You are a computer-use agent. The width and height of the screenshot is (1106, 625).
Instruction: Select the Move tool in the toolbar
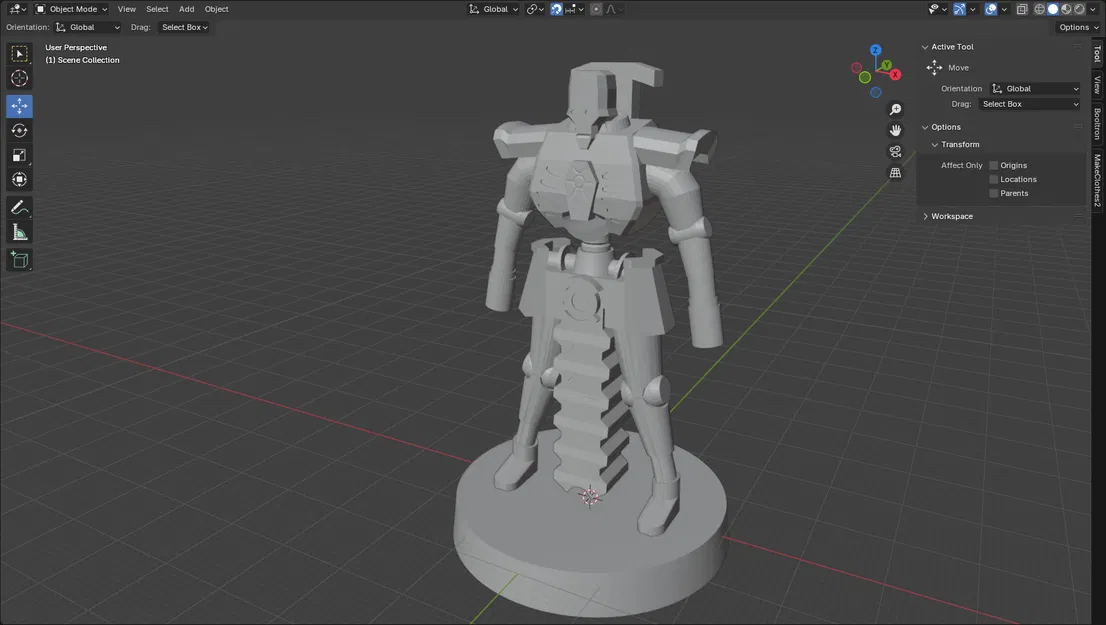pyautogui.click(x=19, y=105)
